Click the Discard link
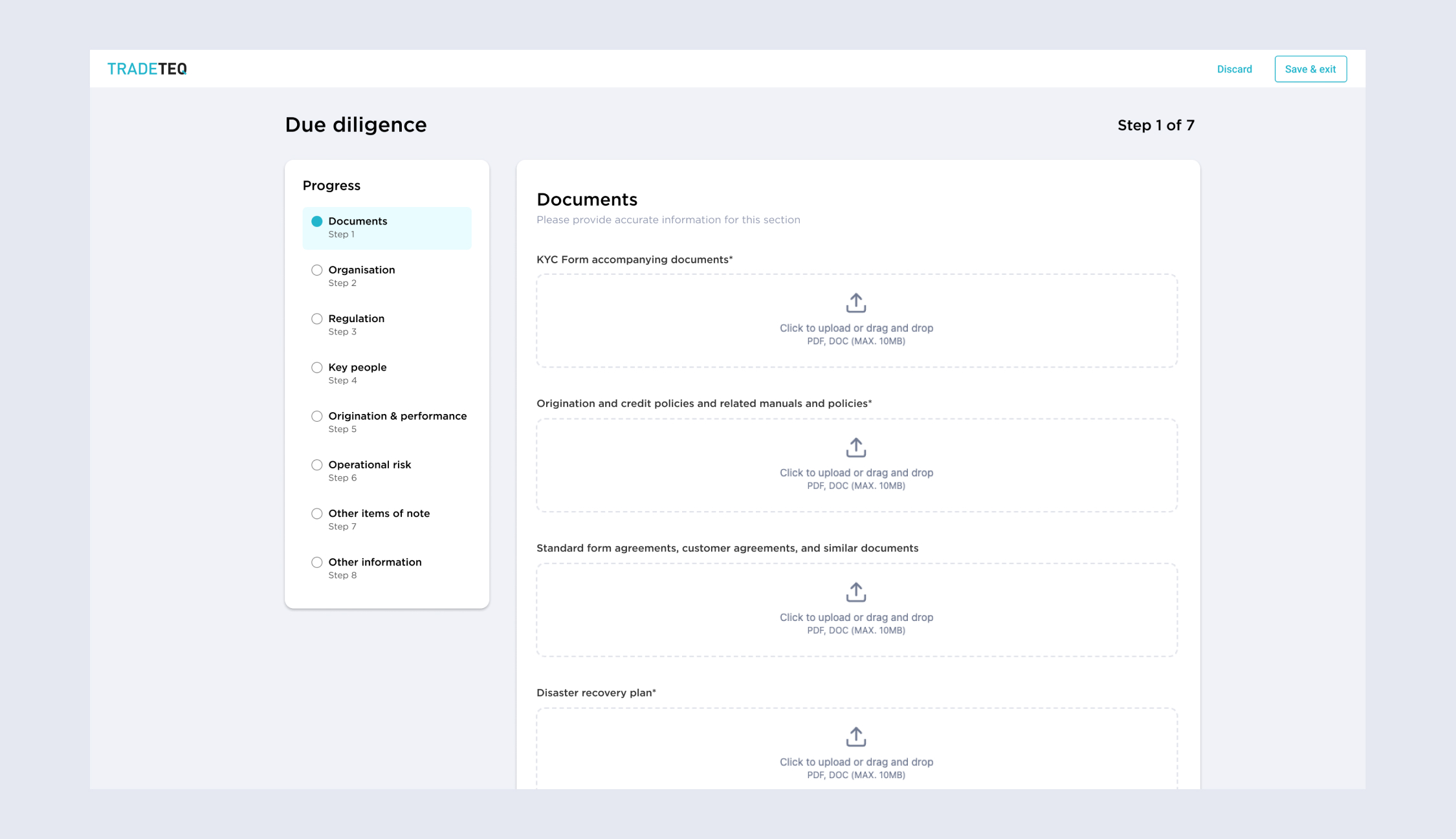Viewport: 1456px width, 839px height. (1234, 69)
